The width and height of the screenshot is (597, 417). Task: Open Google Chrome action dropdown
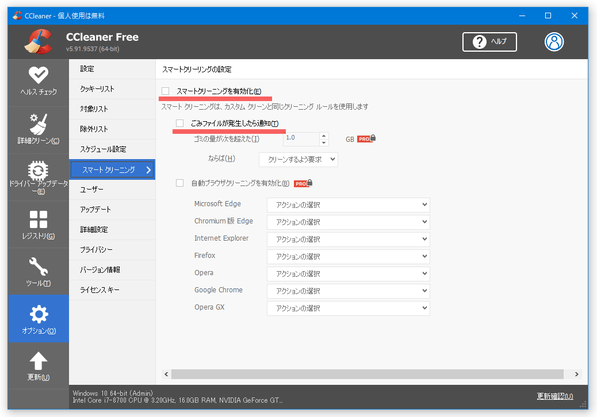(x=348, y=291)
